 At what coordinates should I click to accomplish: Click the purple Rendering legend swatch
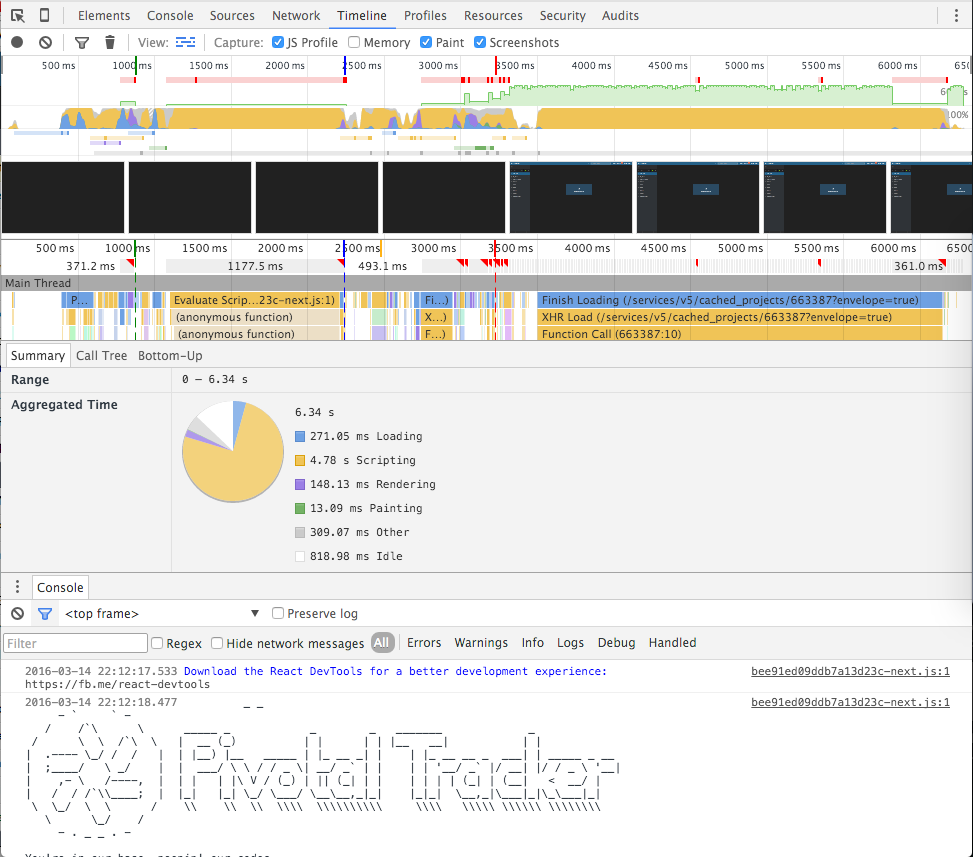tap(300, 484)
